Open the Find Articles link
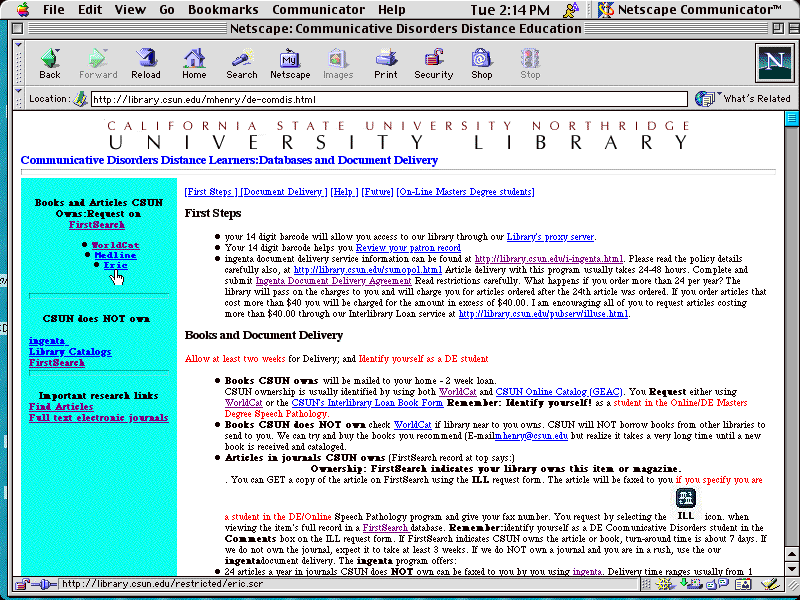The height and width of the screenshot is (600, 800). point(61,407)
